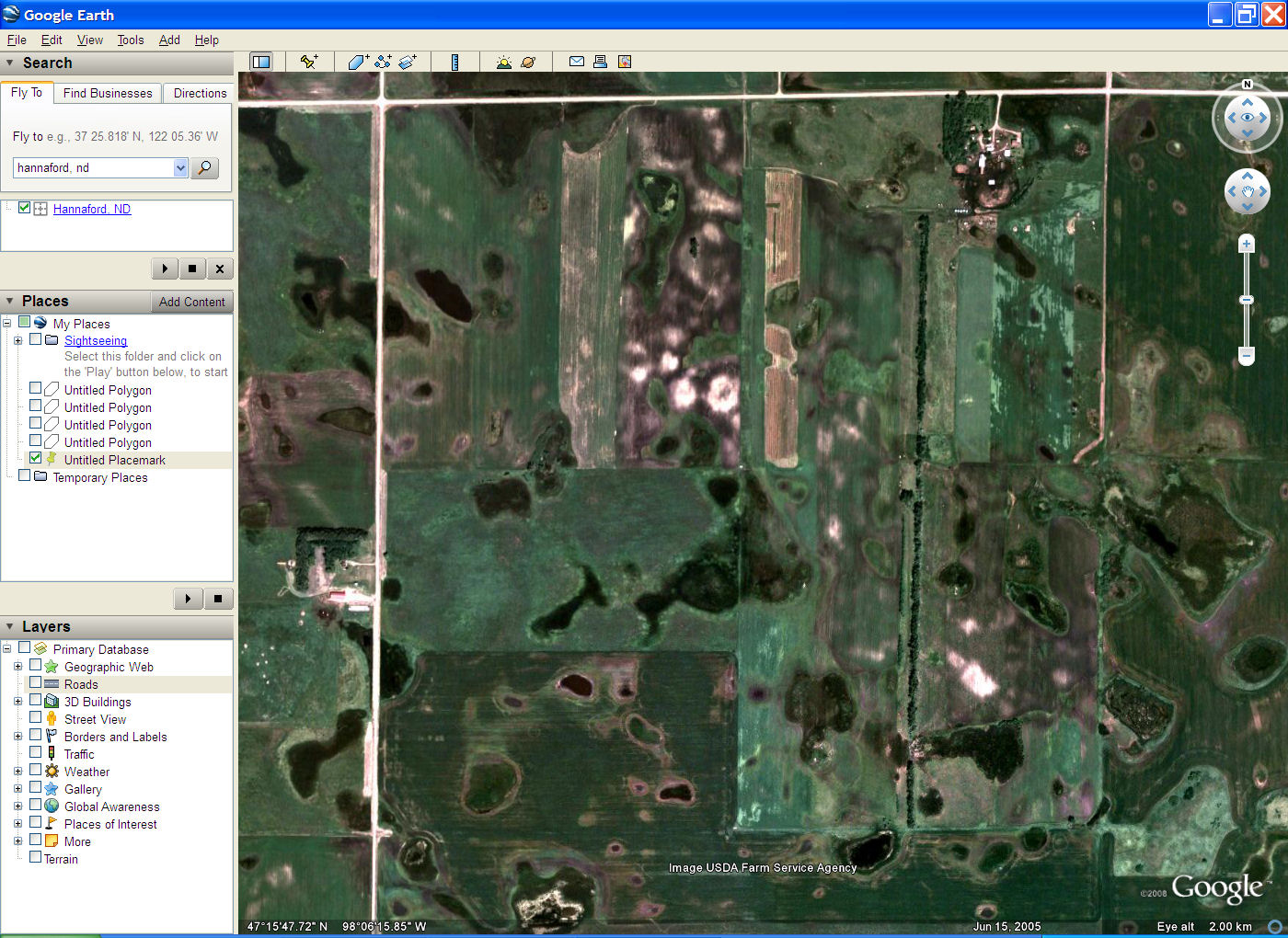1288x938 pixels.
Task: Select the Global Awareness layer row
Action: point(111,806)
